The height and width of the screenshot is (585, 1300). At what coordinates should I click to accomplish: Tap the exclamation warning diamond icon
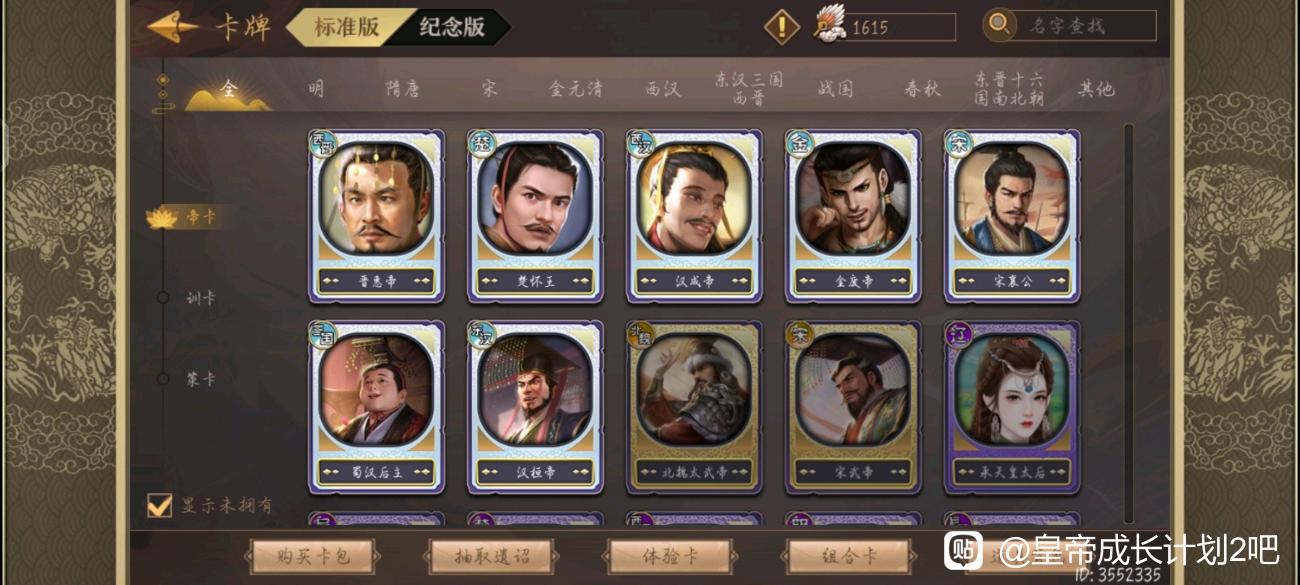coord(782,27)
